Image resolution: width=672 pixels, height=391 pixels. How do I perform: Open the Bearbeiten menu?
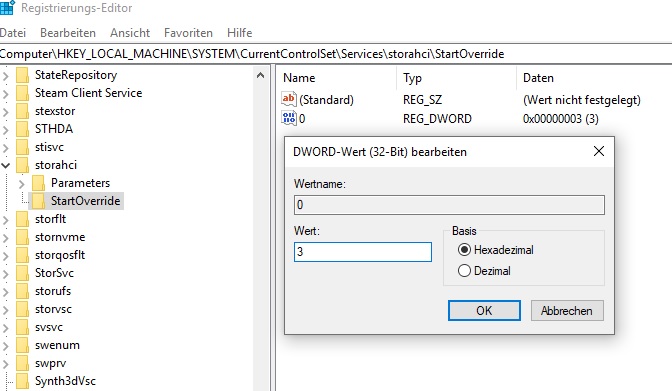point(68,33)
